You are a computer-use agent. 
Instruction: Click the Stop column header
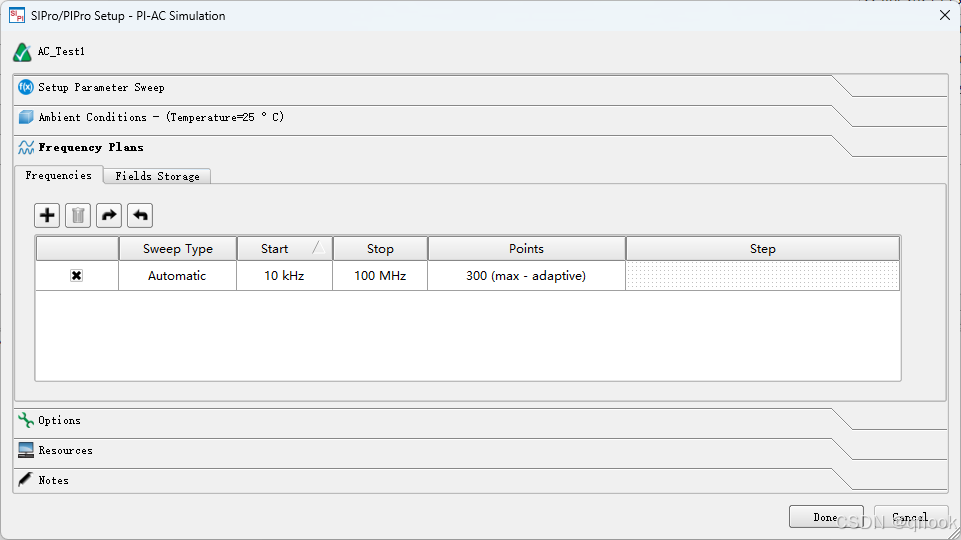tap(380, 249)
